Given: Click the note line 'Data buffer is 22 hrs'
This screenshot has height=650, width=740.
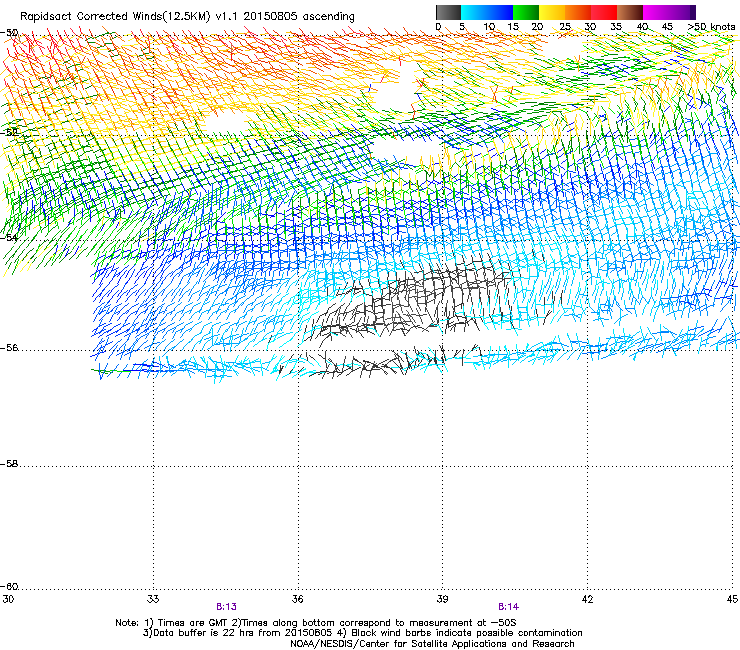Looking at the screenshot, I should (362, 633).
